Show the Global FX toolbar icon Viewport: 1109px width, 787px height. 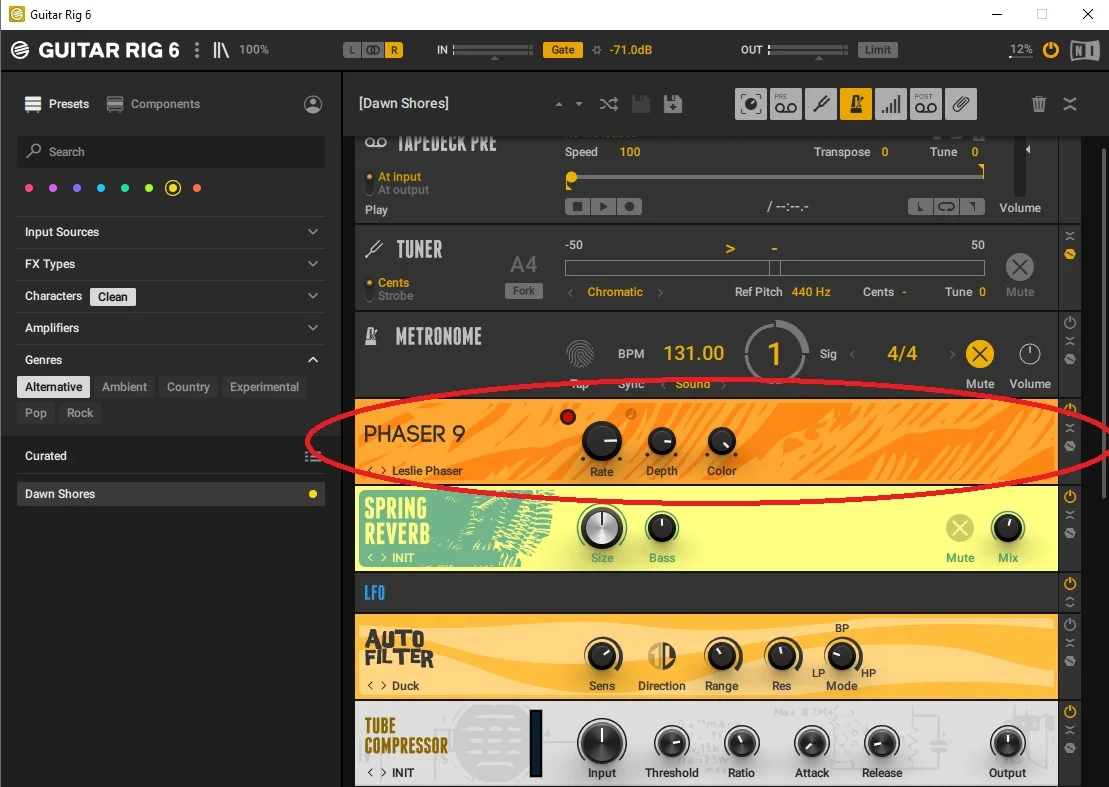pyautogui.click(x=751, y=105)
